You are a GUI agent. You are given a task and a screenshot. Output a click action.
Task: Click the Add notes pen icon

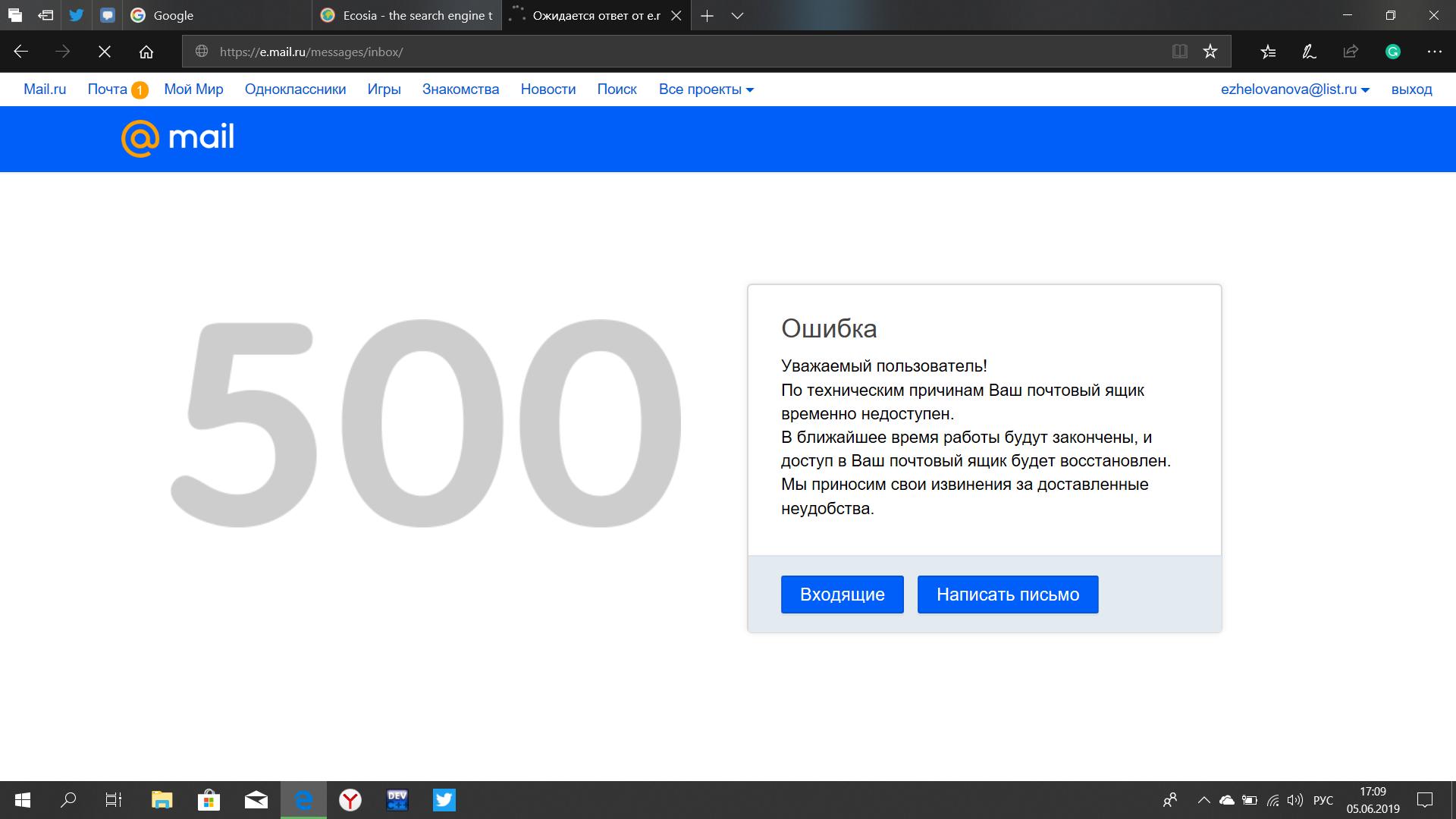click(x=1309, y=52)
